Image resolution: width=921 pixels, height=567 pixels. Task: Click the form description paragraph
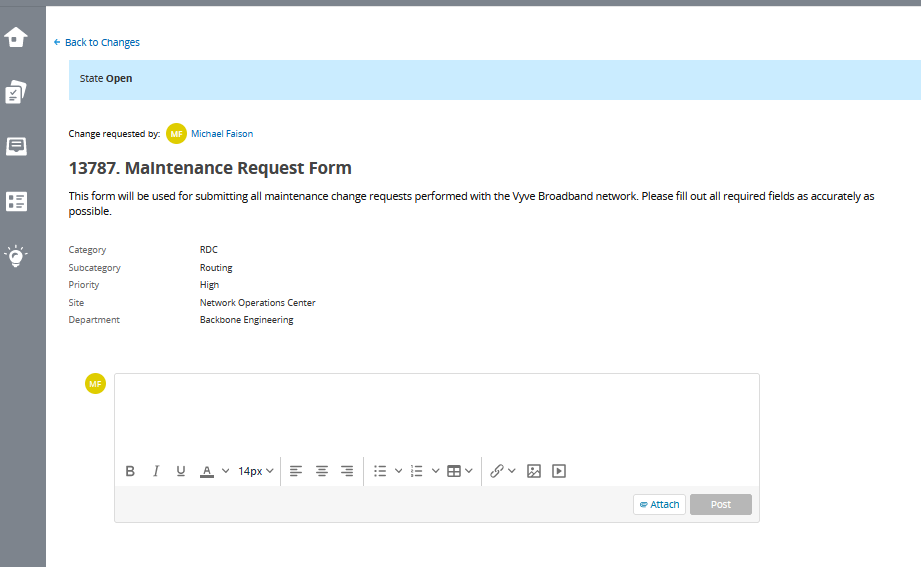(x=471, y=203)
